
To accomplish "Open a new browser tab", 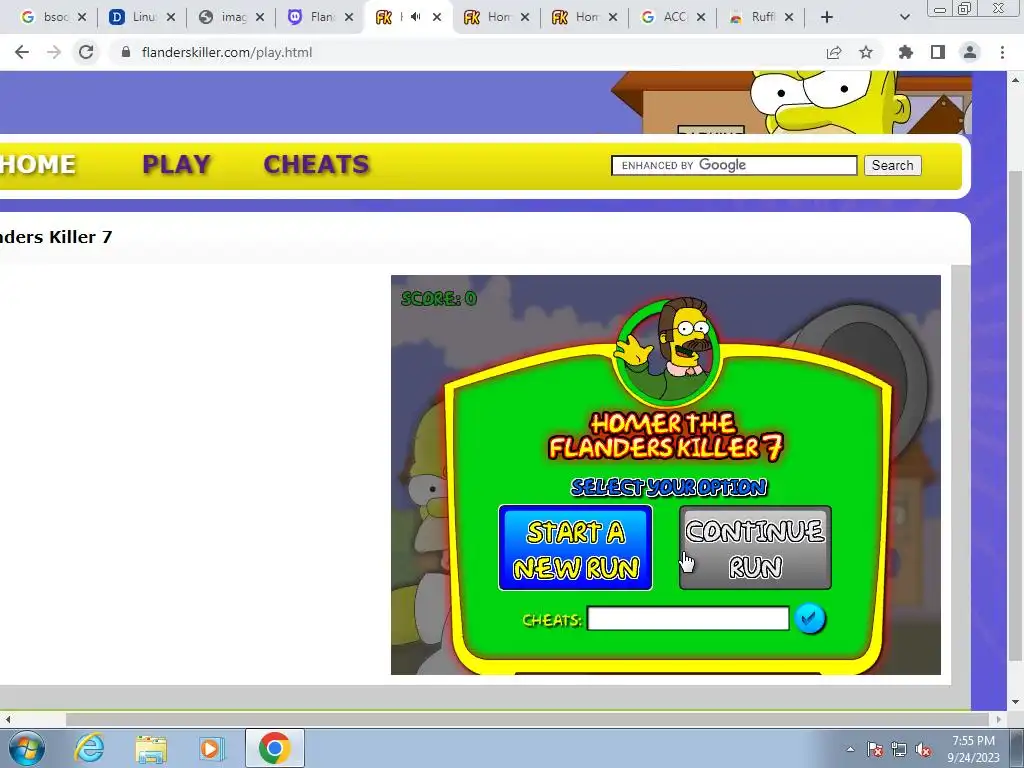I will [827, 18].
